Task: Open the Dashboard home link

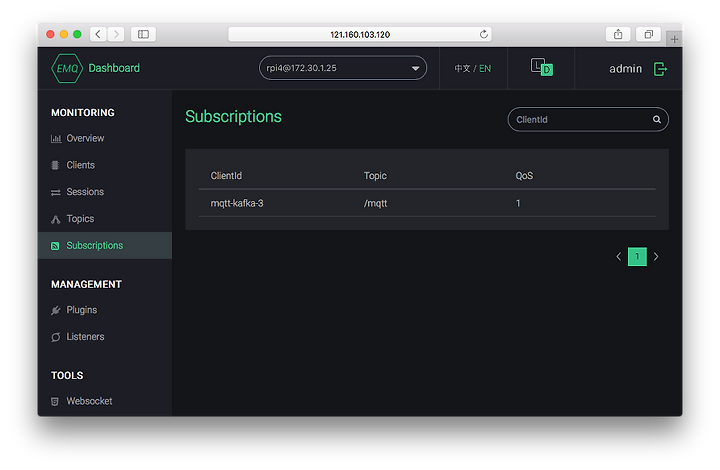Action: (114, 68)
